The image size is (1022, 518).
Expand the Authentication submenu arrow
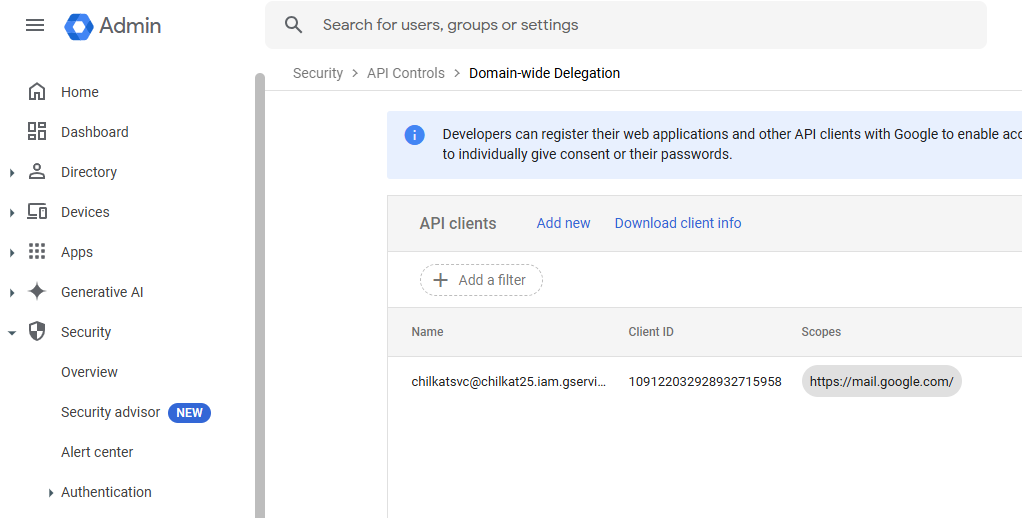pos(51,493)
